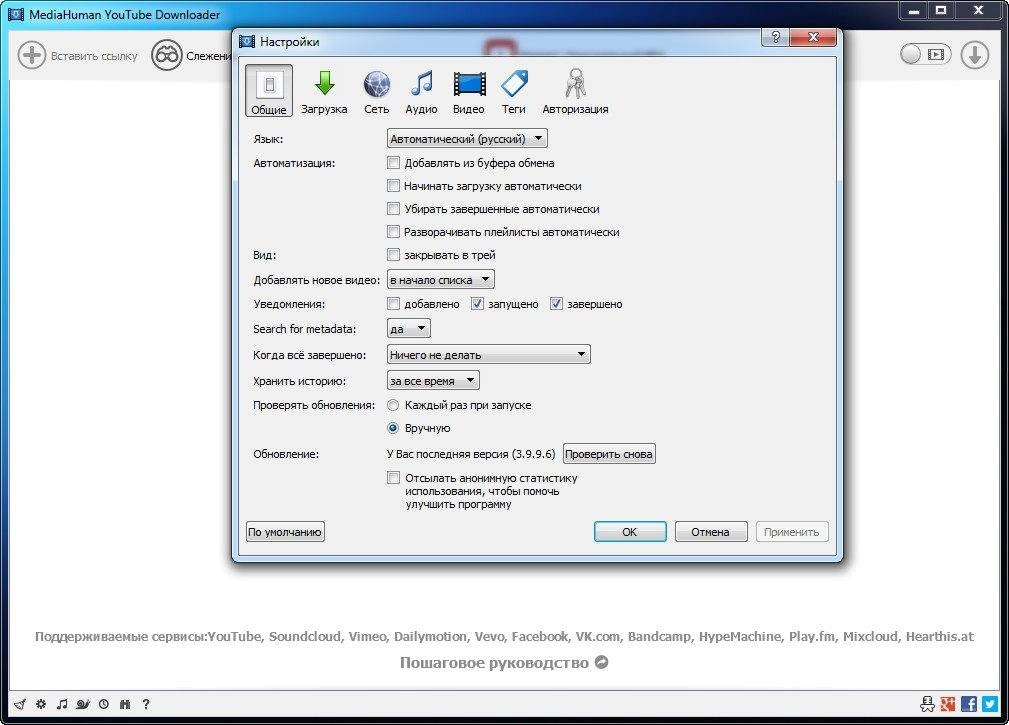Select Каждый раз при запуске radio button

(393, 405)
